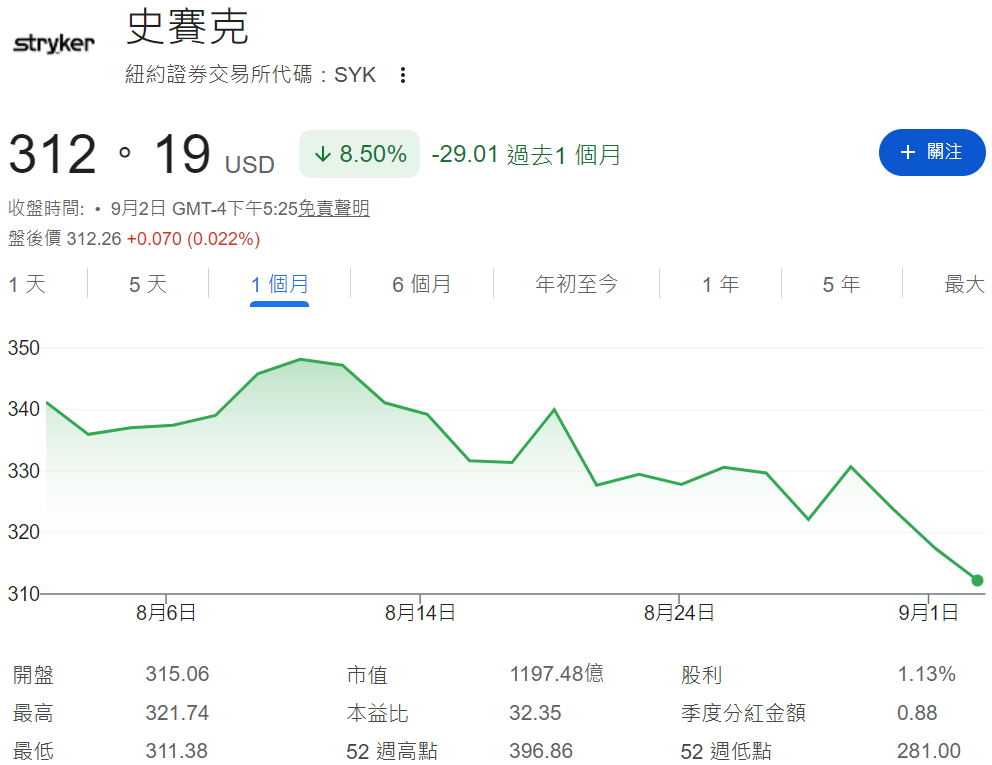Viewport: 992px width, 765px height.
Task: Open the three-dot more options menu
Action: point(402,75)
